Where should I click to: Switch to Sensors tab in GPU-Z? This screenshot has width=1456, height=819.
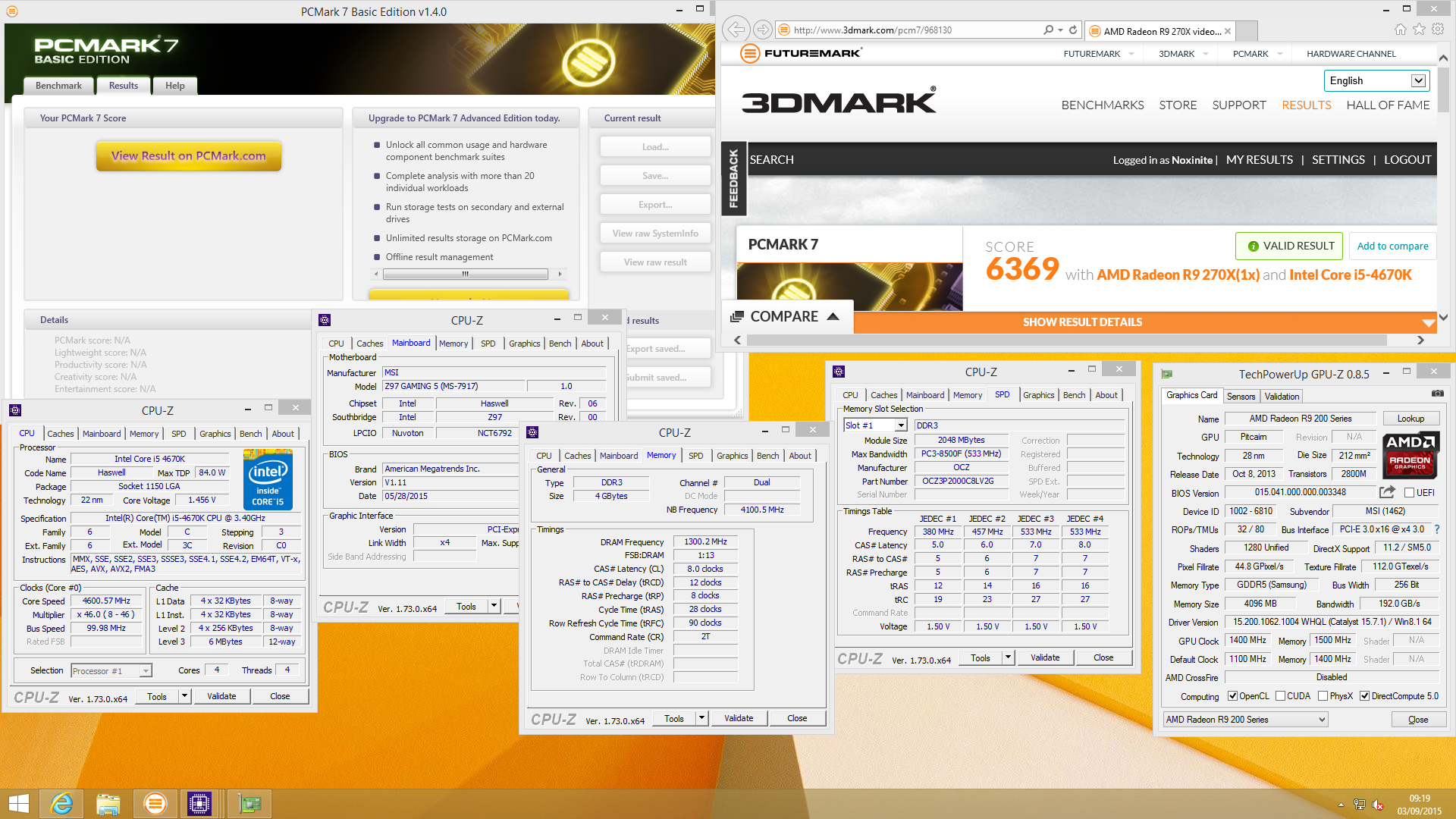click(1241, 396)
